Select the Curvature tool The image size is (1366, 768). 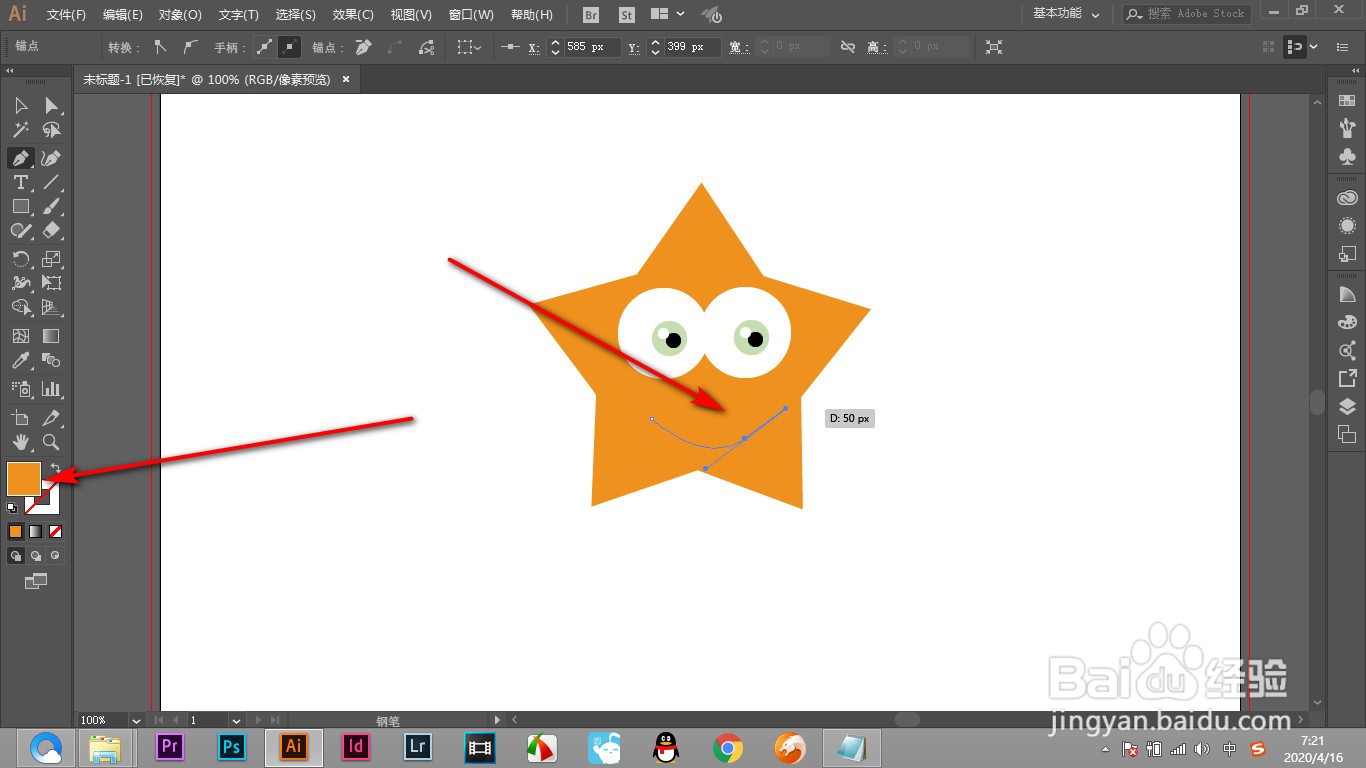point(51,158)
